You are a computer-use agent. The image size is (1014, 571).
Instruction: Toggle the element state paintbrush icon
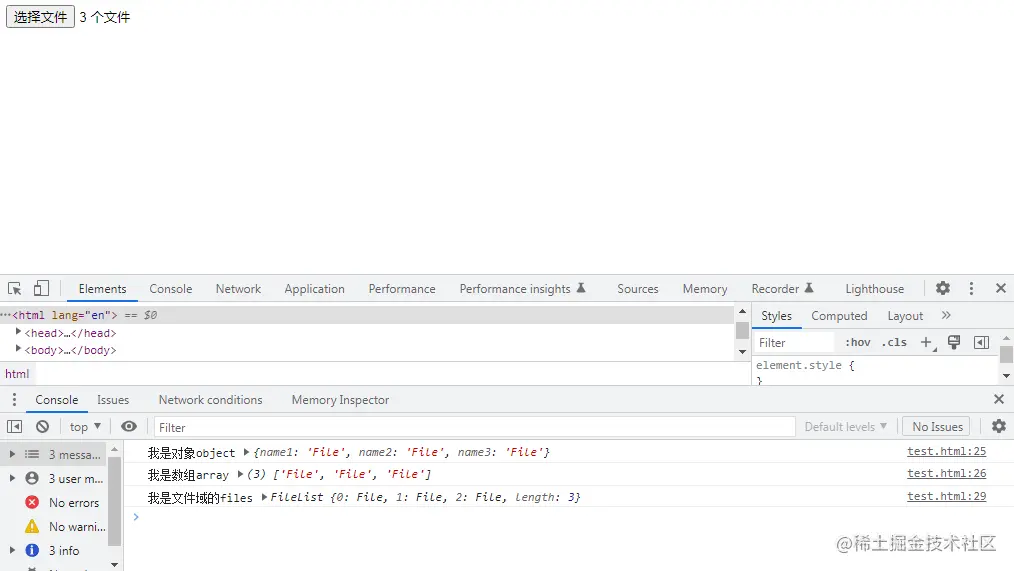point(954,343)
